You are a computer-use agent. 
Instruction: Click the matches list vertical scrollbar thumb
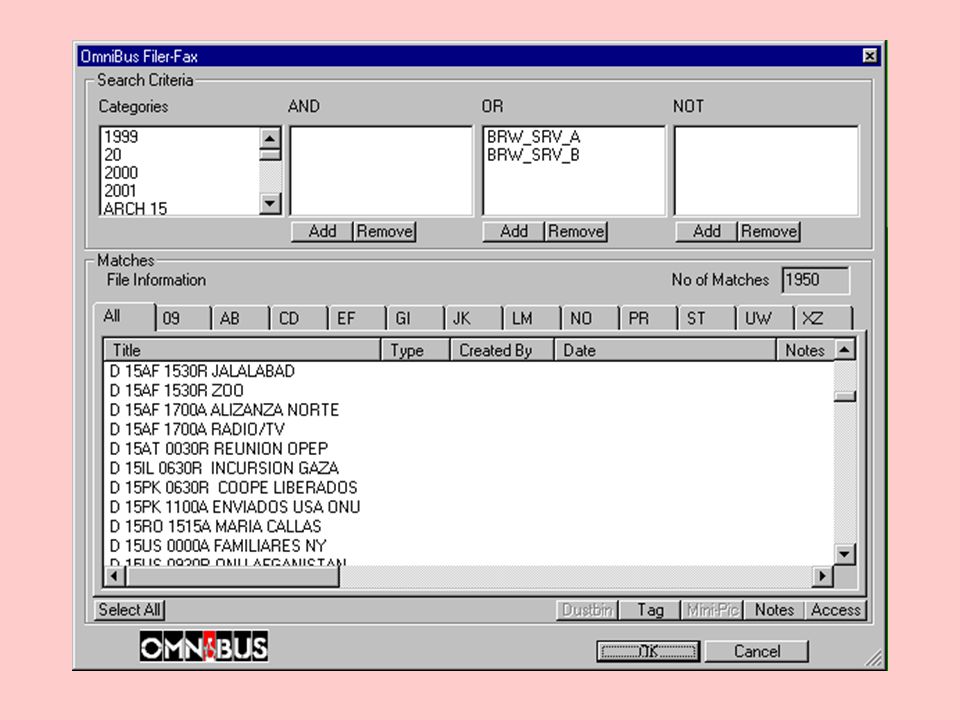[x=845, y=396]
